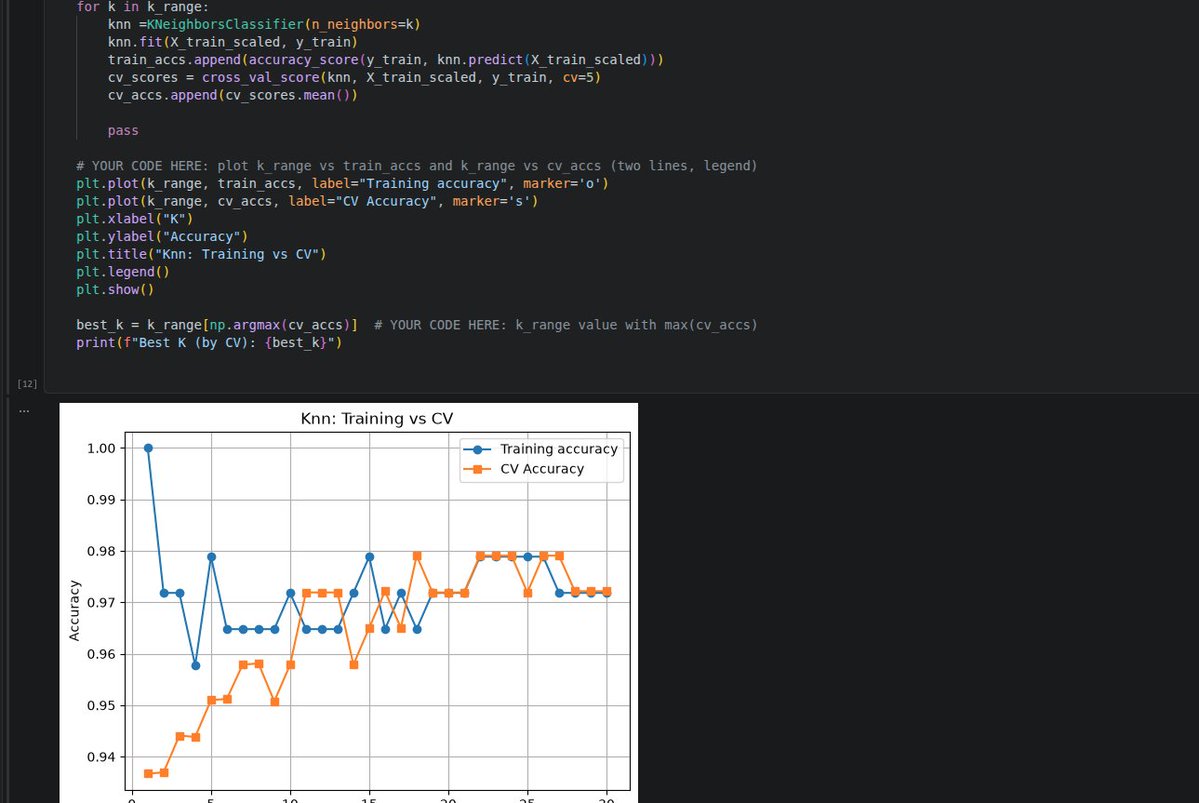Click the cv_scores = cross_val_score line
The image size is (1199, 803).
354,77
